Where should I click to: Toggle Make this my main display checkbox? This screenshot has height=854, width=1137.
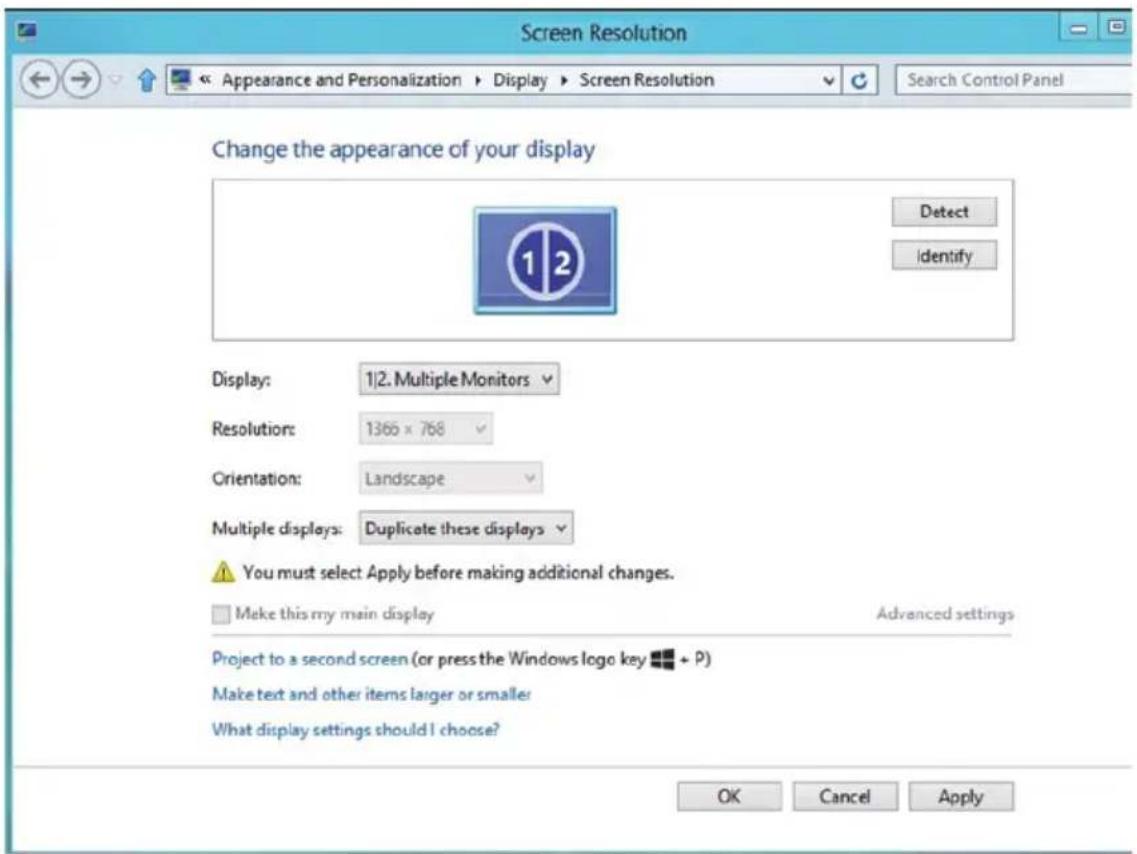(x=221, y=614)
